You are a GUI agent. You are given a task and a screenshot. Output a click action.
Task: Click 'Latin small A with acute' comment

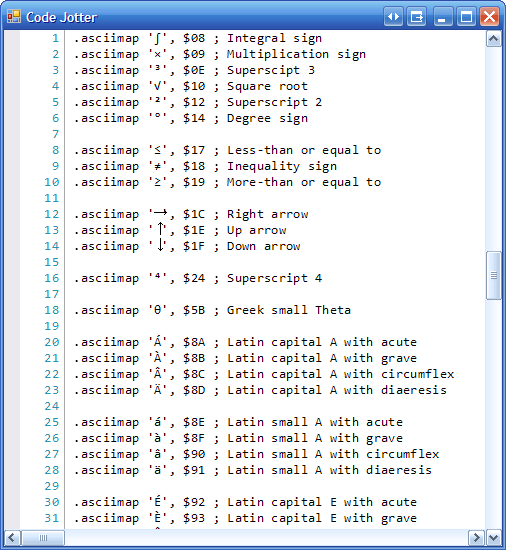coord(315,422)
